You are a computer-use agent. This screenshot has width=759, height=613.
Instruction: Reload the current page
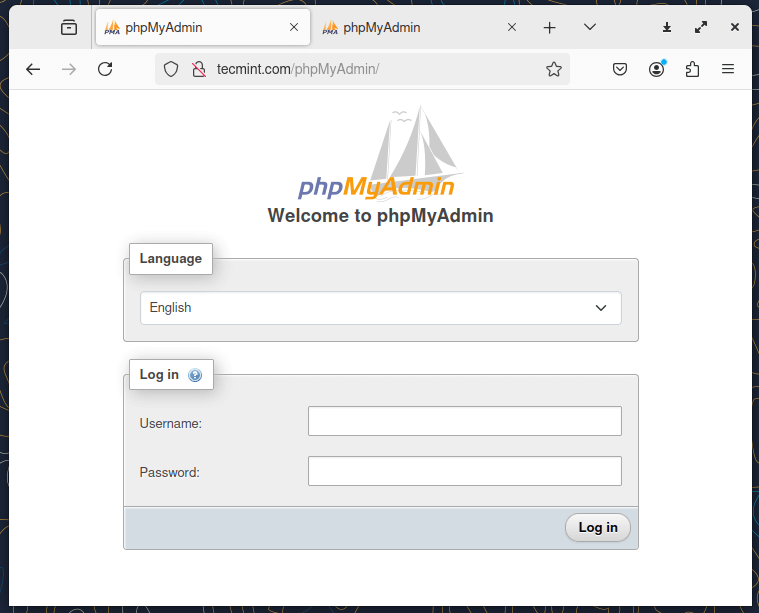click(x=105, y=69)
